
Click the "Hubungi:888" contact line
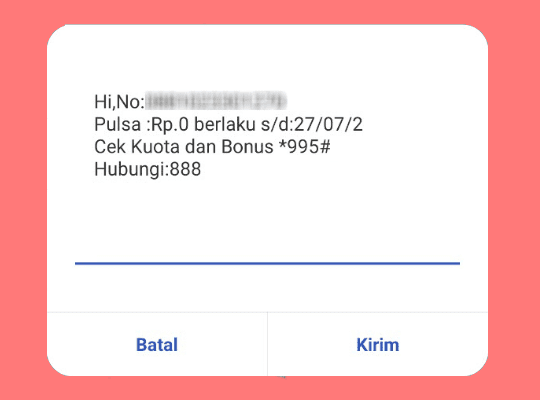(x=148, y=170)
